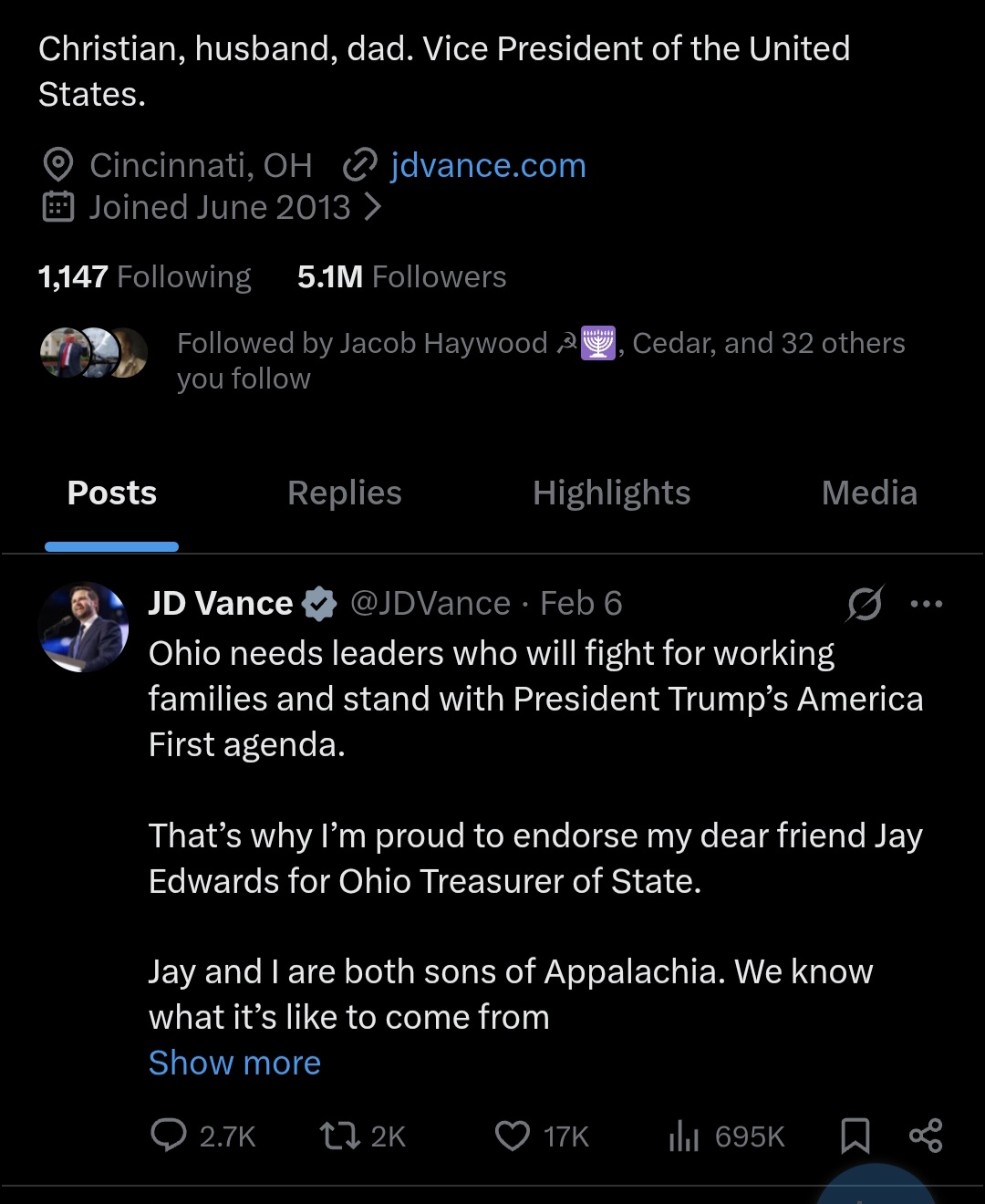
Task: Open three-dot more options on post
Action: pyautogui.click(x=927, y=603)
